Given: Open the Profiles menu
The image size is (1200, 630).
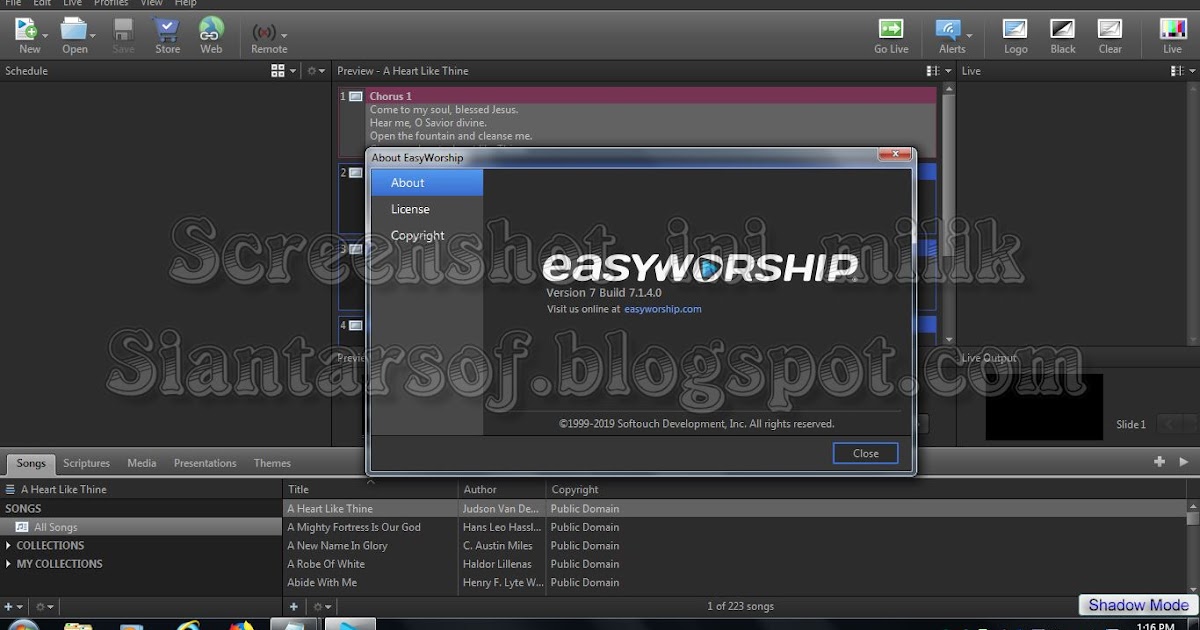Looking at the screenshot, I should coord(111,3).
